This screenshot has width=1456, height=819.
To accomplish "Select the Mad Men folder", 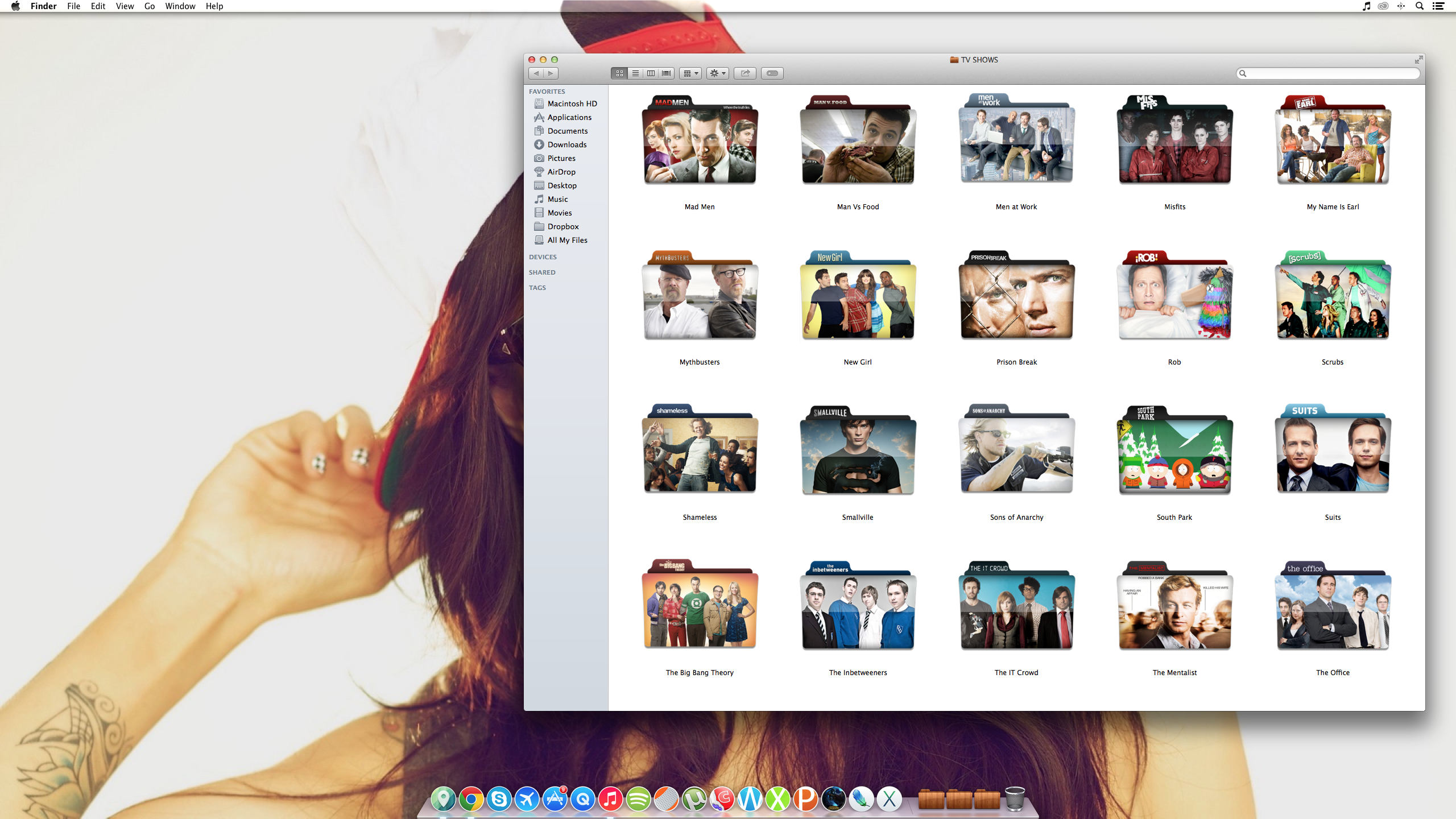I will pos(700,139).
